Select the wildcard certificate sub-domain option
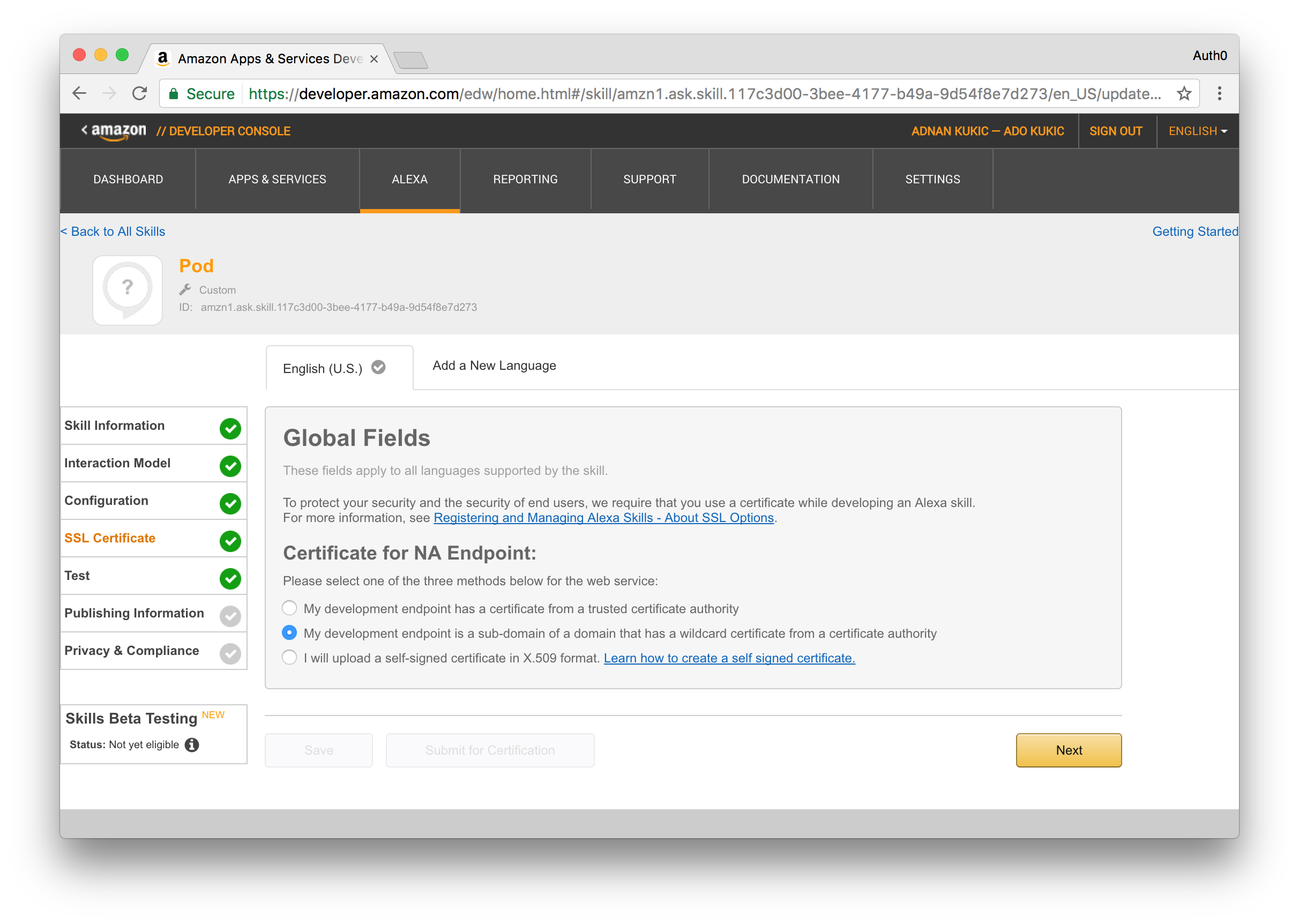This screenshot has height=924, width=1299. tap(289, 632)
